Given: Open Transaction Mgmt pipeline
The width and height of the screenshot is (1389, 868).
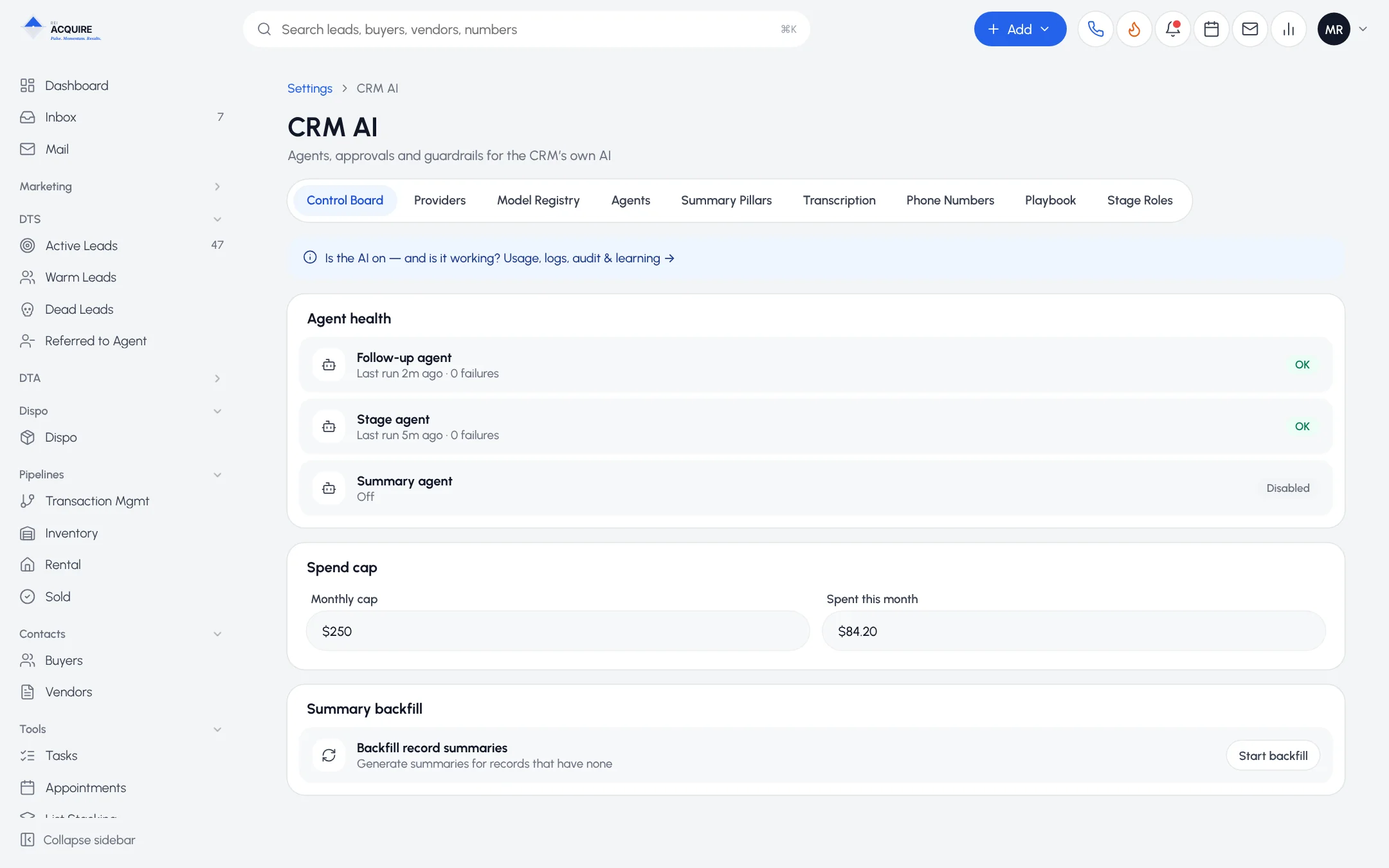Looking at the screenshot, I should click(122, 501).
